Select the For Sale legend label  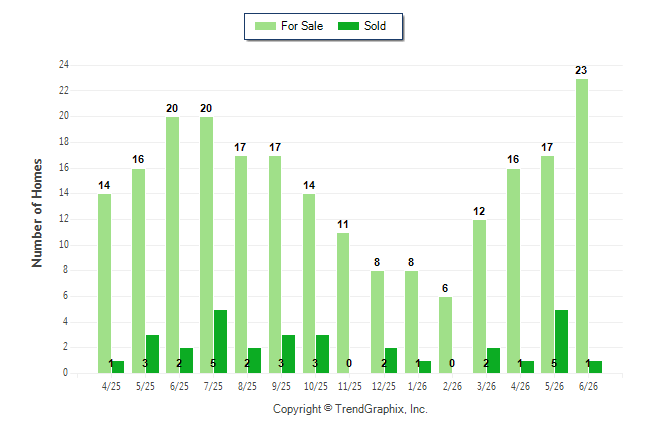click(302, 26)
